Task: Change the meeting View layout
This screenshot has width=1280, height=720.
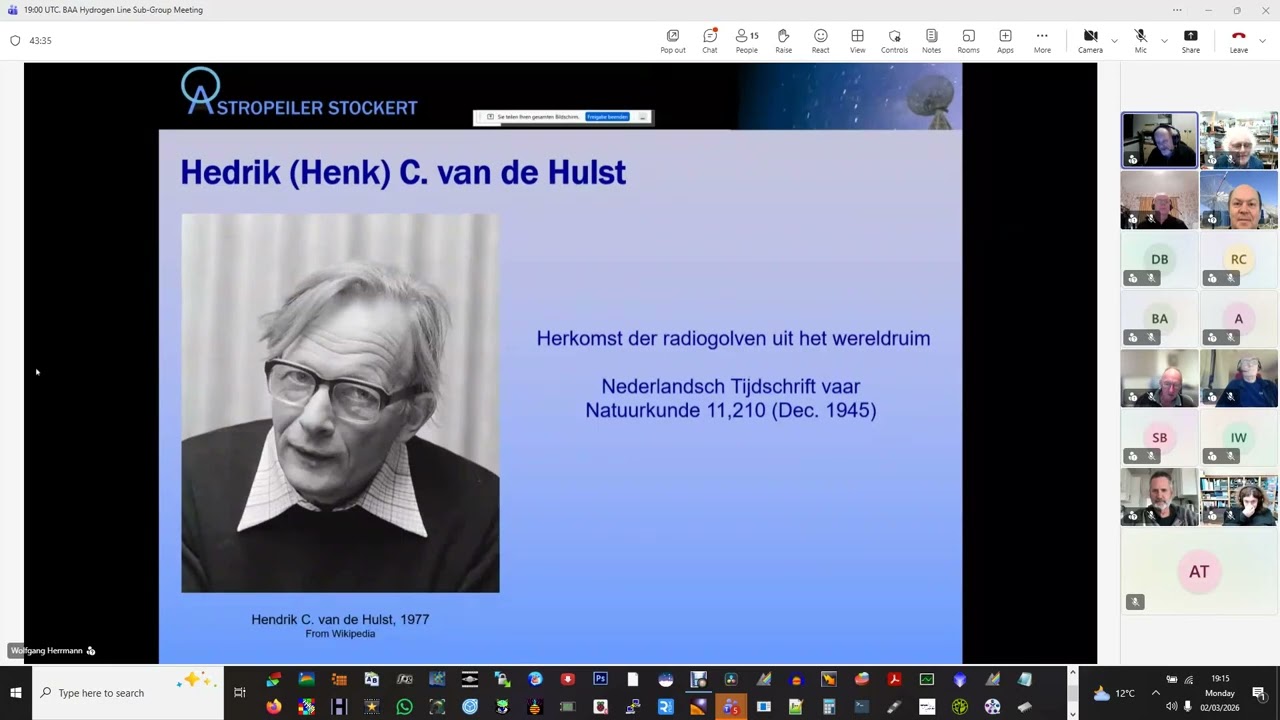Action: pyautogui.click(x=858, y=40)
